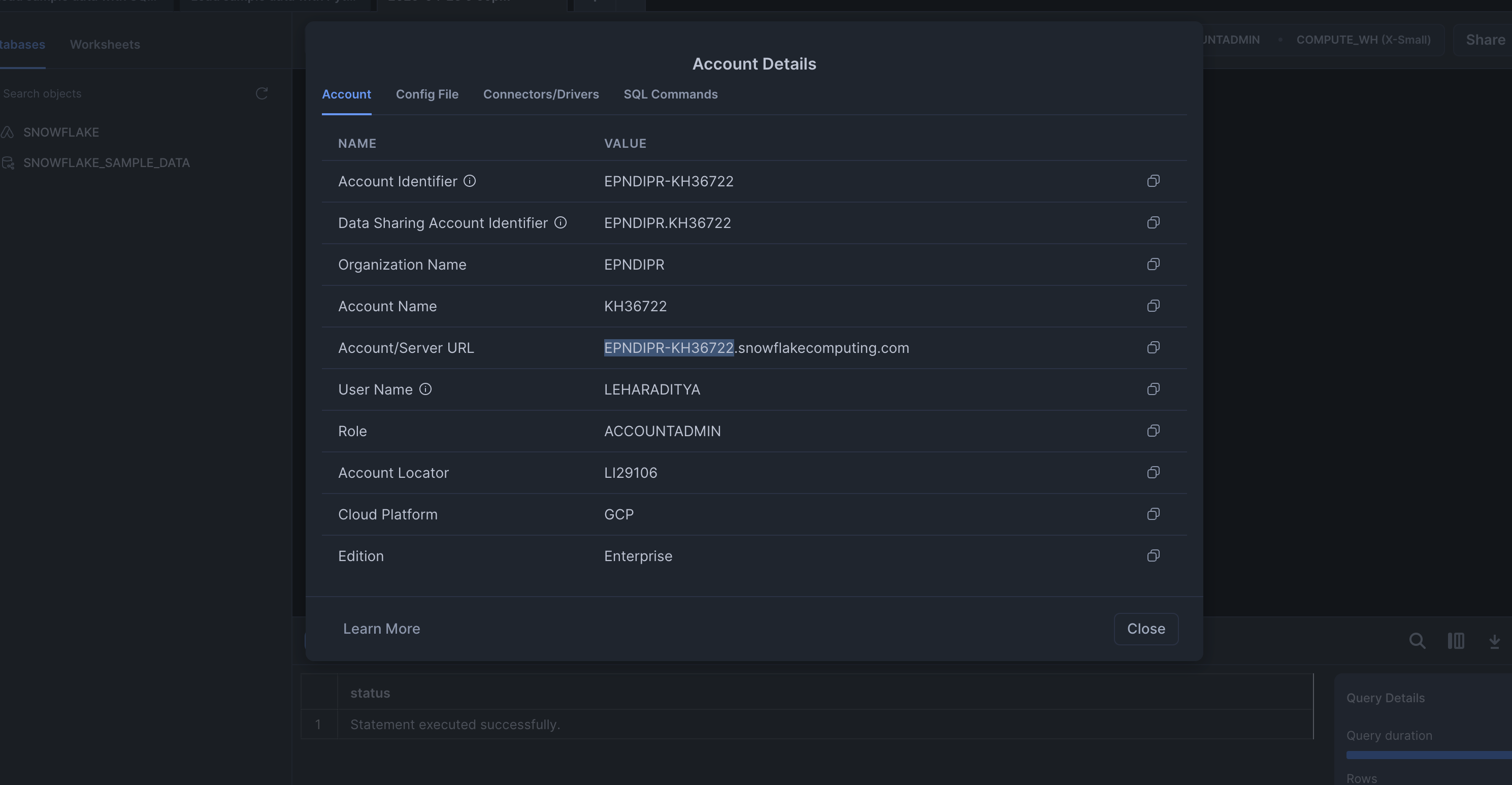The image size is (1512, 785).
Task: Refresh the database objects list
Action: [262, 93]
